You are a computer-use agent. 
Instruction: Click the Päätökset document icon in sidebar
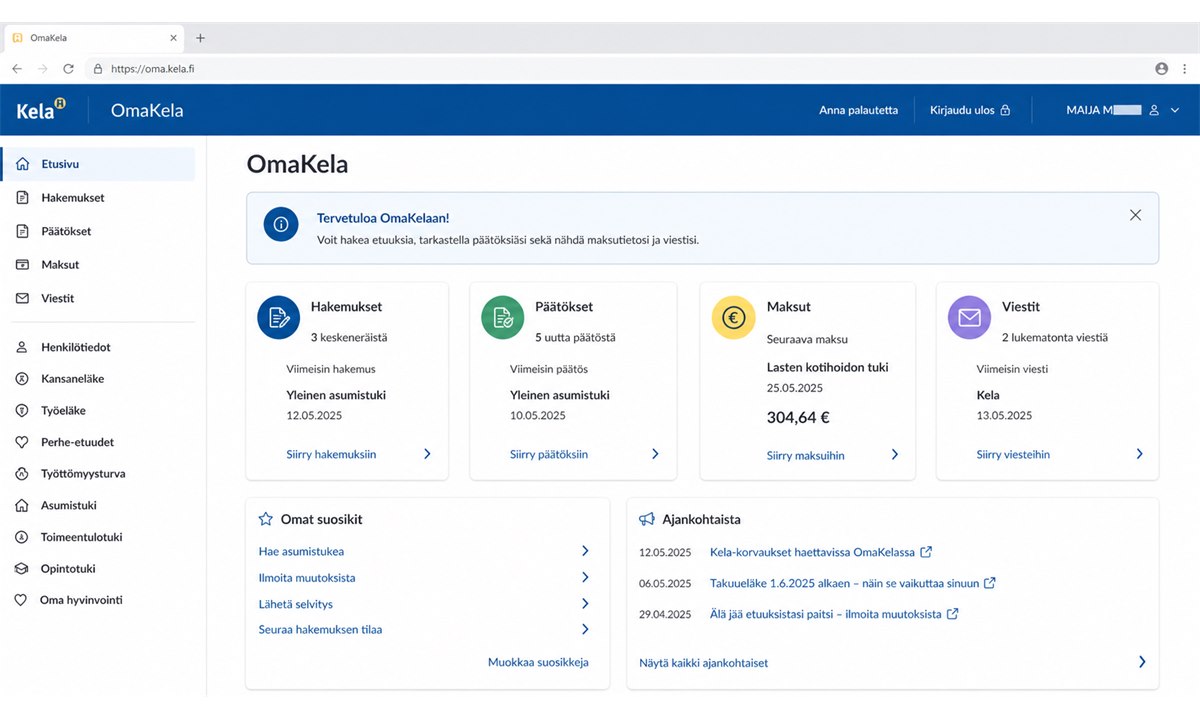pos(22,231)
